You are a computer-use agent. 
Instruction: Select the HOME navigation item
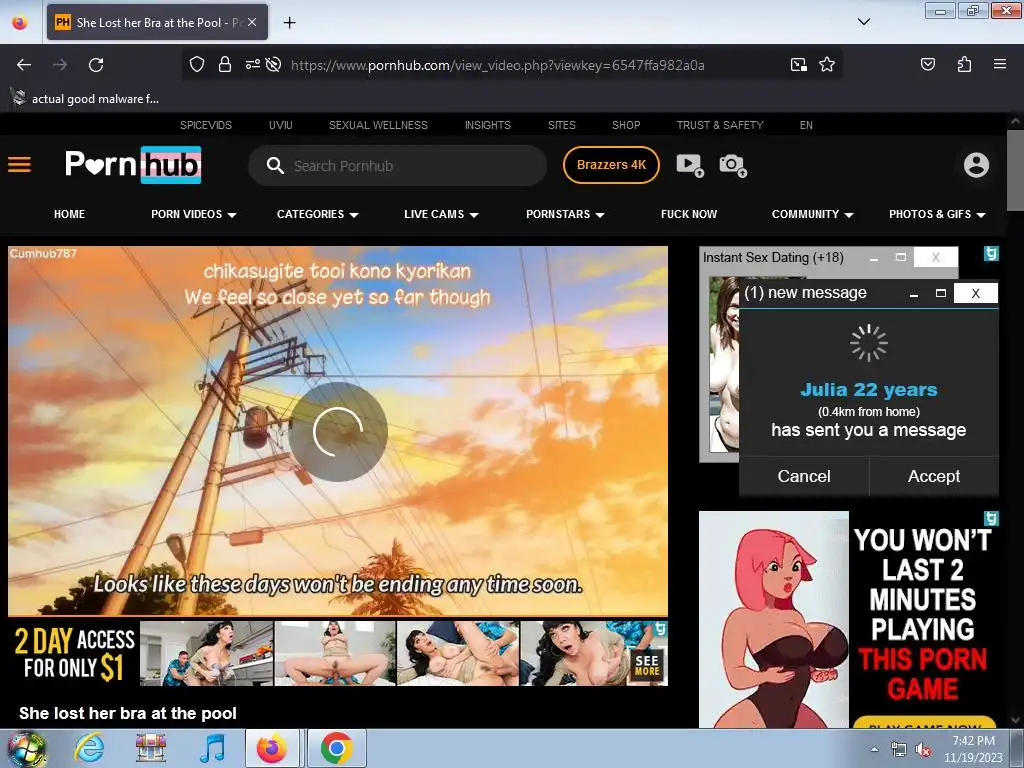(69, 214)
